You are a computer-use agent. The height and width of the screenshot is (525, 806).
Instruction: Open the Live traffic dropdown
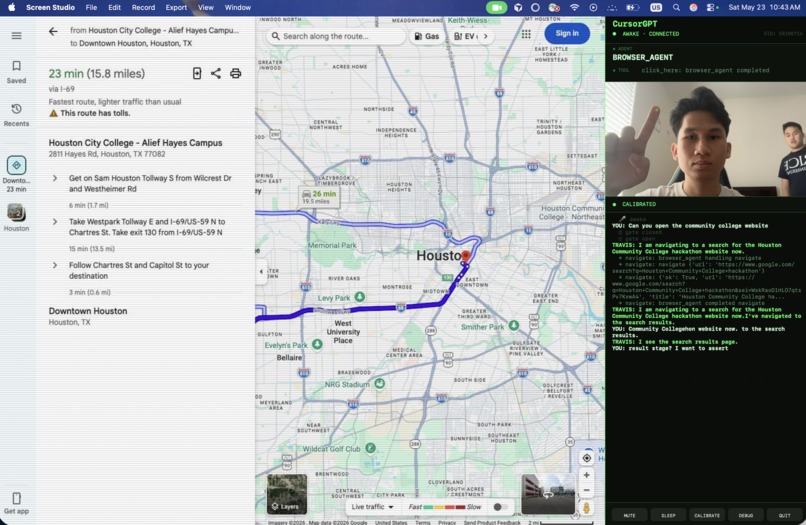click(x=372, y=507)
